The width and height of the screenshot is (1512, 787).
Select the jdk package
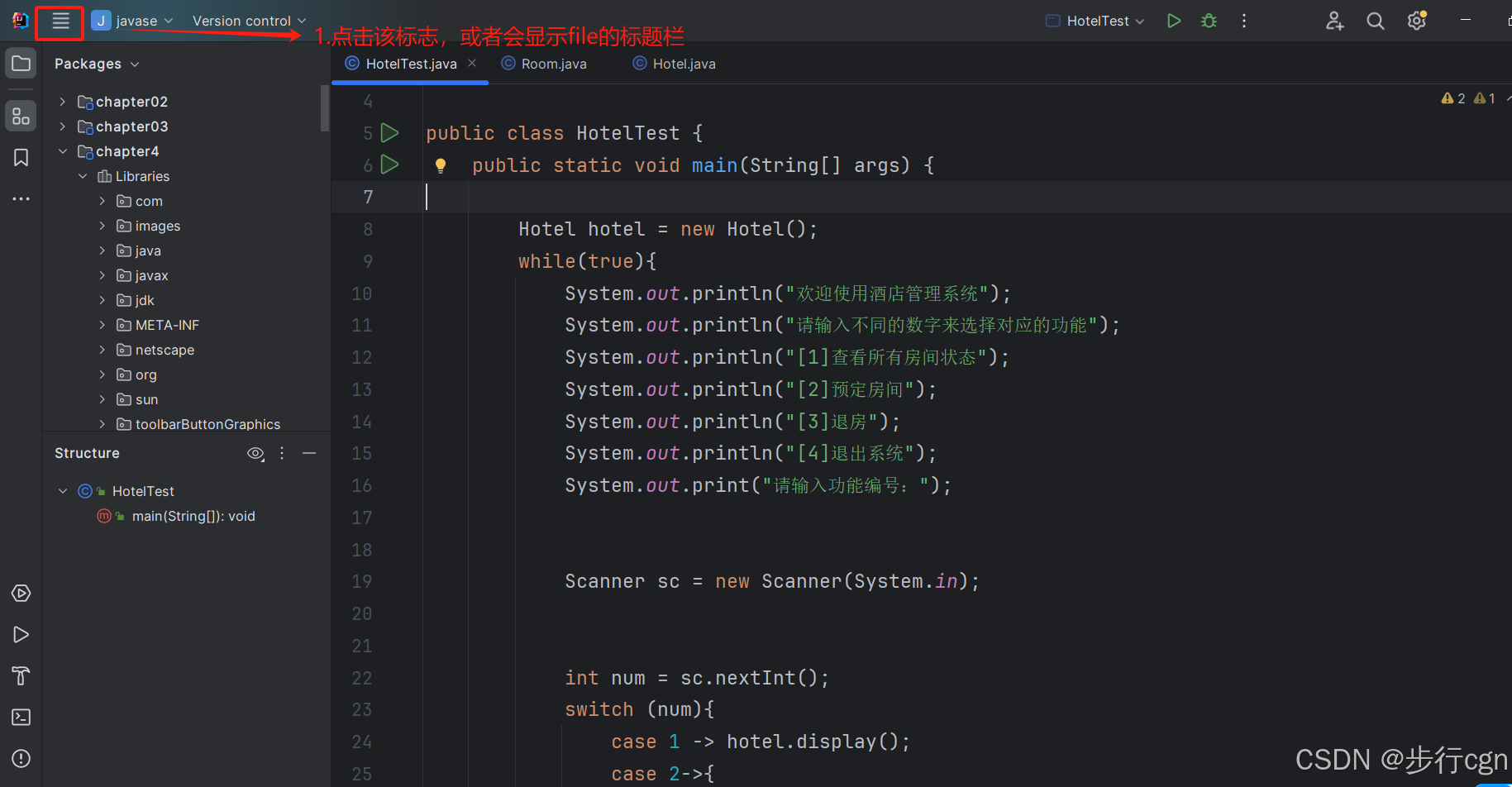pyautogui.click(x=136, y=300)
